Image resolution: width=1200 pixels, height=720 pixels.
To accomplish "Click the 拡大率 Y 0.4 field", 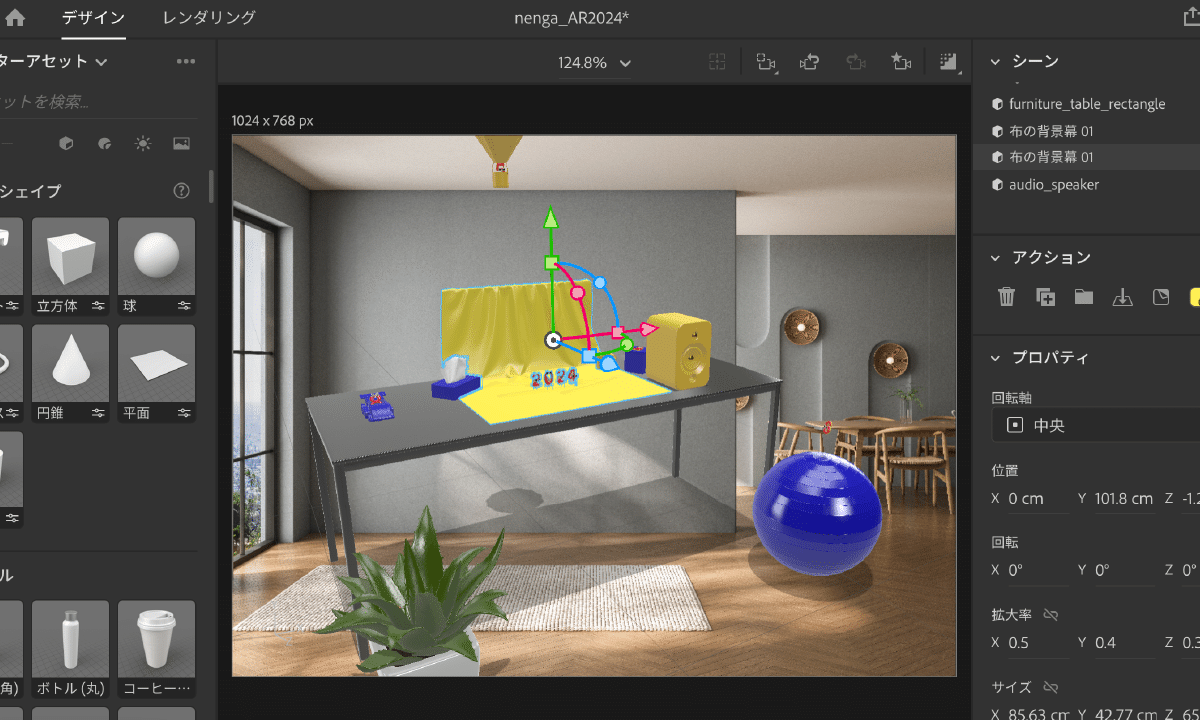I will pyautogui.click(x=1125, y=642).
